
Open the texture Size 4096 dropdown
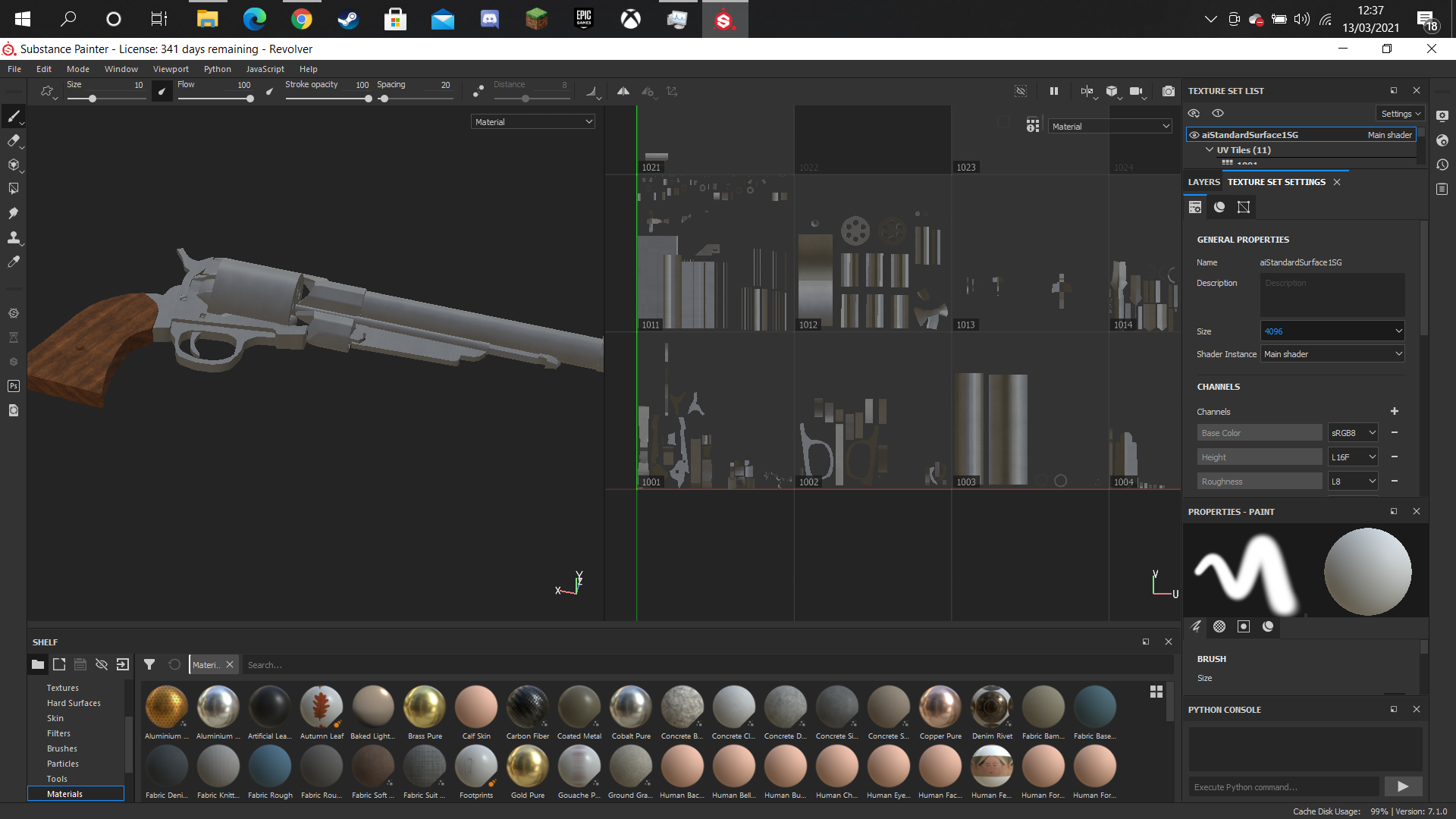click(x=1332, y=331)
